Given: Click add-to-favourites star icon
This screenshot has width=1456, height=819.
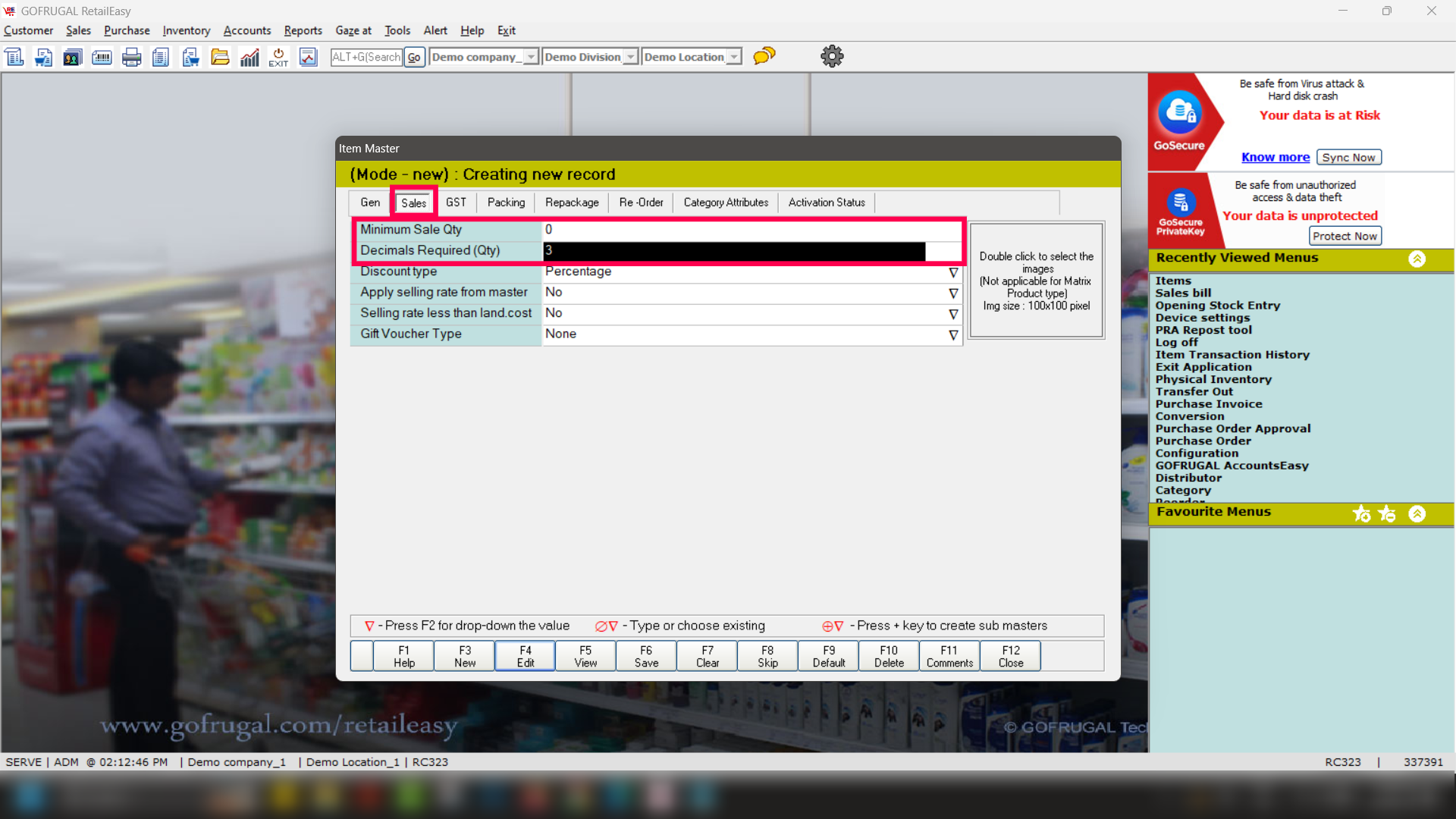Looking at the screenshot, I should point(1362,514).
